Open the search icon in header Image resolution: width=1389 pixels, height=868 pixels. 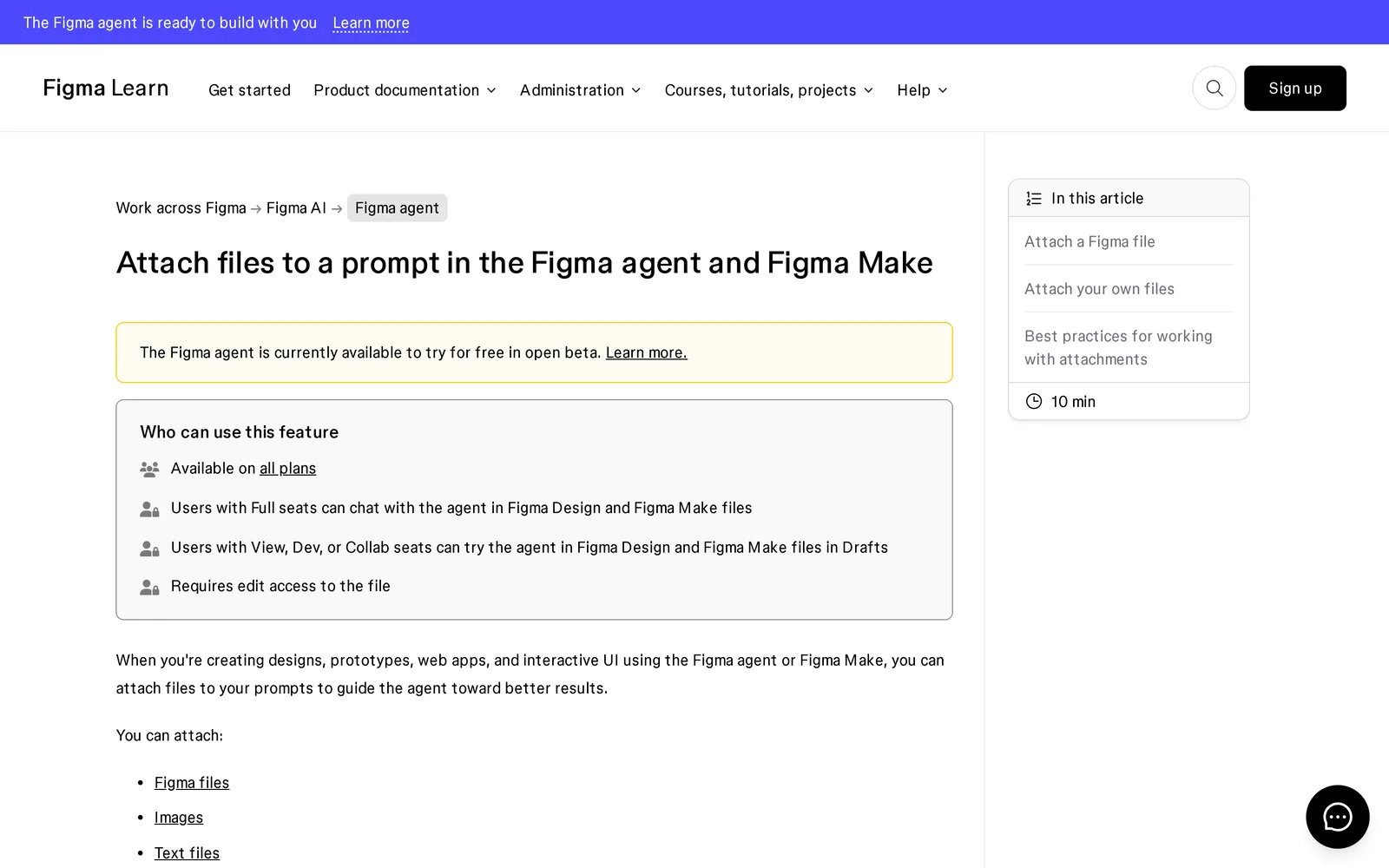[x=1214, y=88]
